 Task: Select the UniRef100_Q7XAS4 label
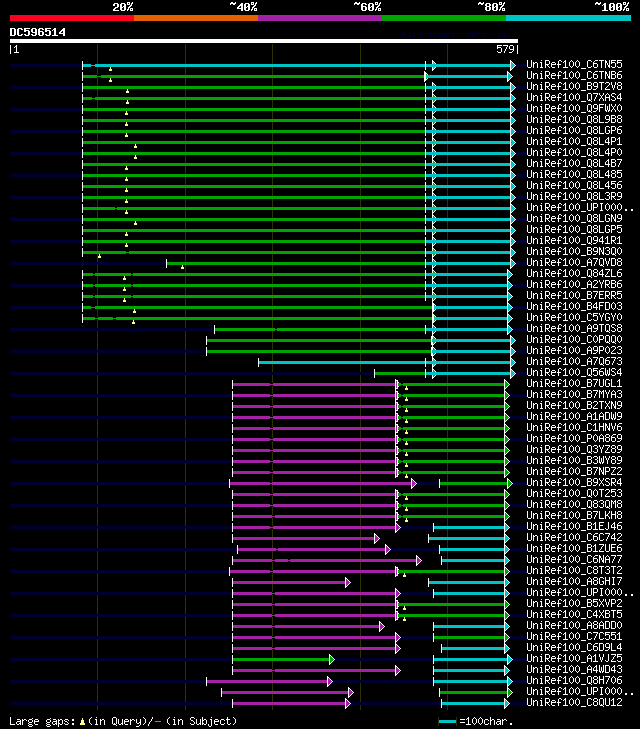click(574, 98)
